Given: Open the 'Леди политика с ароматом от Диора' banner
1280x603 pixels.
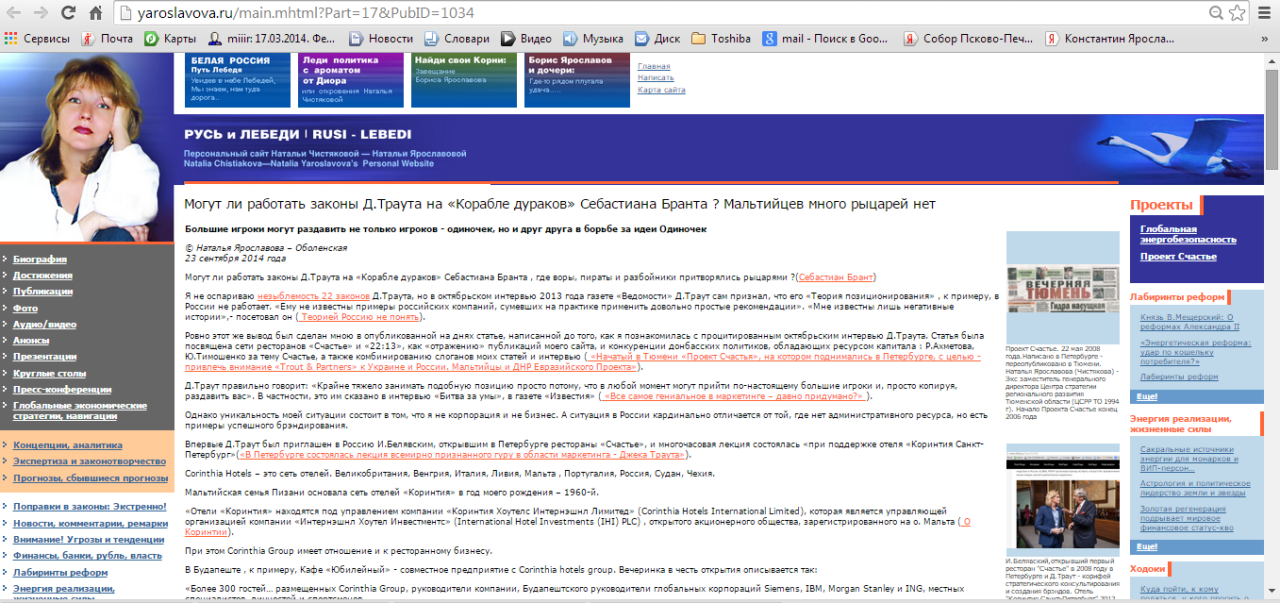Looking at the screenshot, I should (x=349, y=80).
